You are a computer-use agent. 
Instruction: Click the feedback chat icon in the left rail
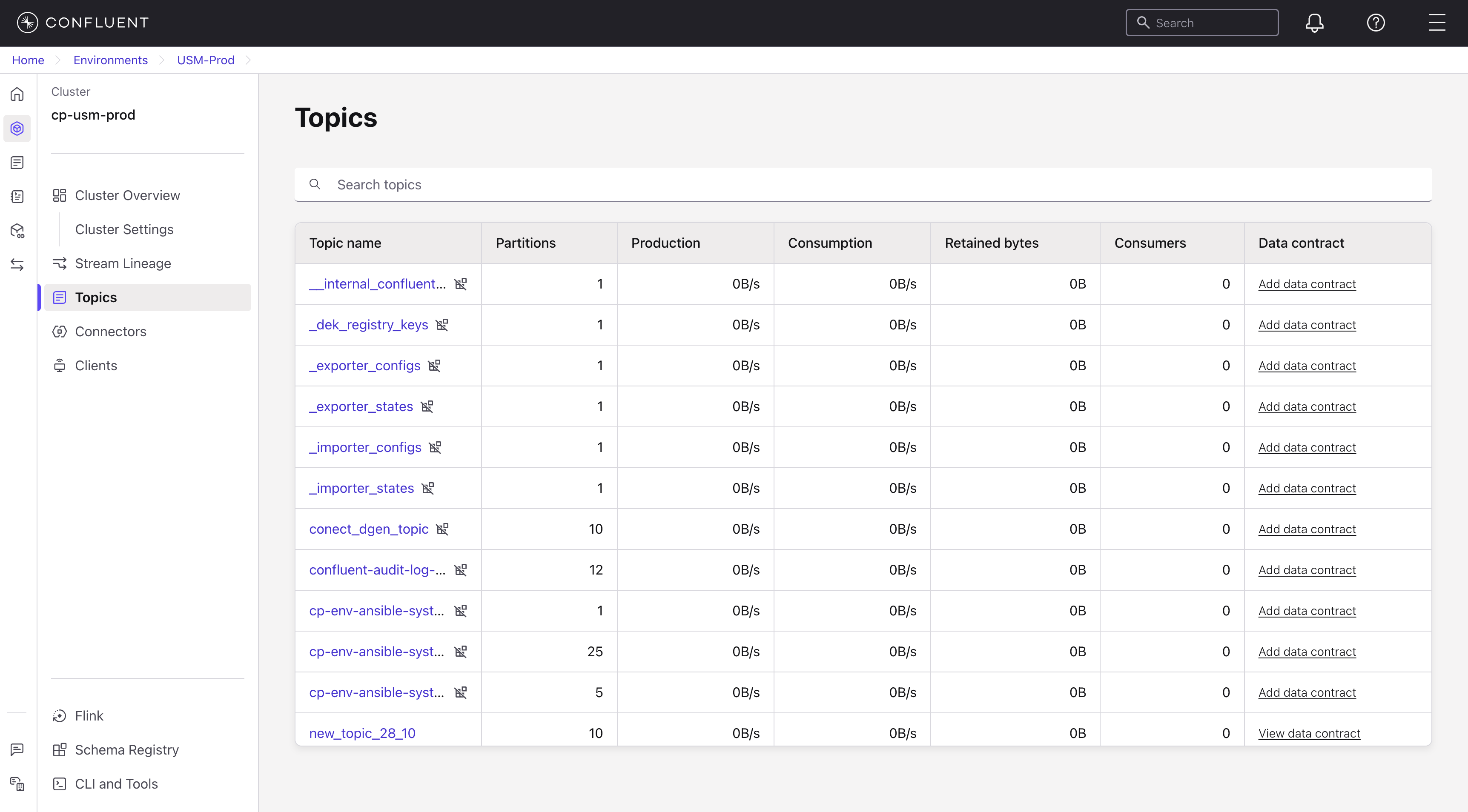(17, 749)
